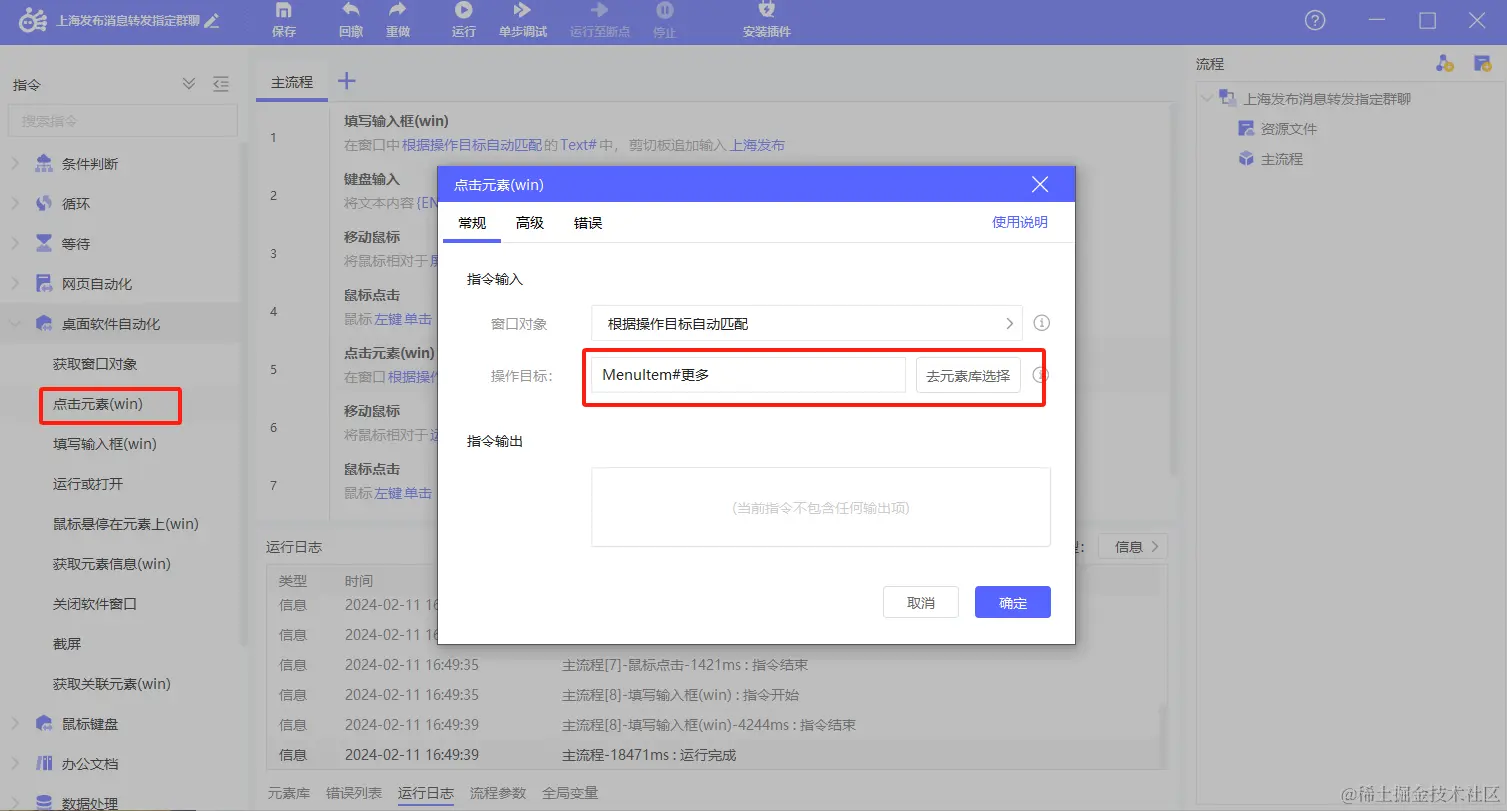Open the 全局变量 bottom tab

pos(570,793)
